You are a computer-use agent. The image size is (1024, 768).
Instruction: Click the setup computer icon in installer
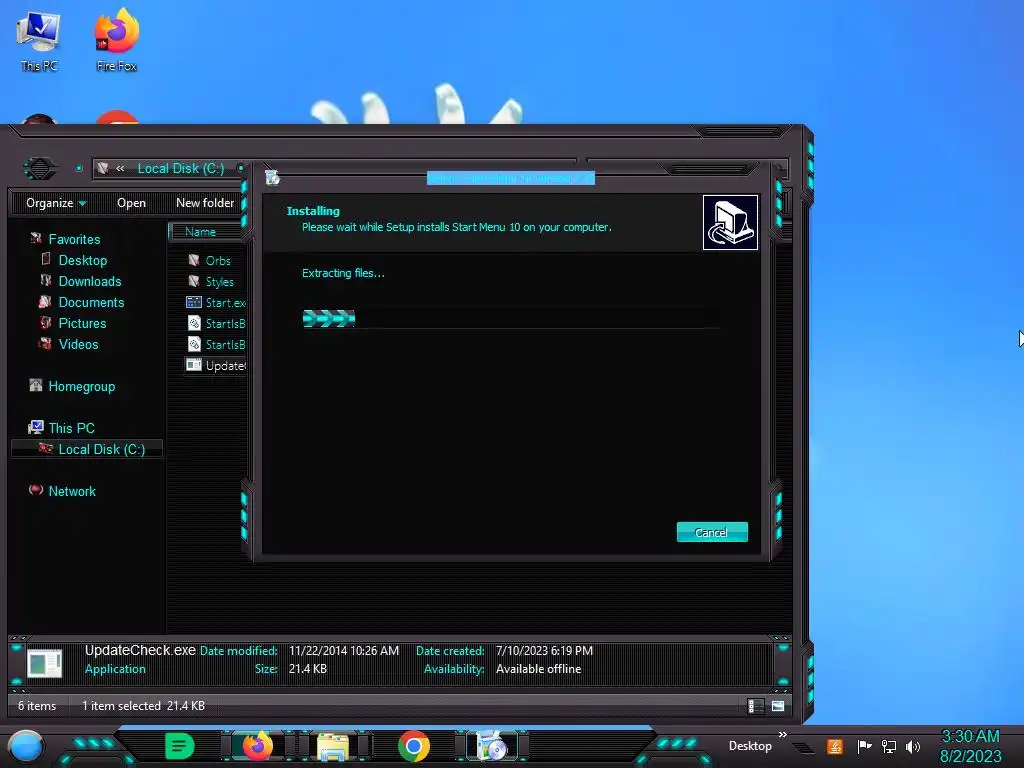pos(730,222)
